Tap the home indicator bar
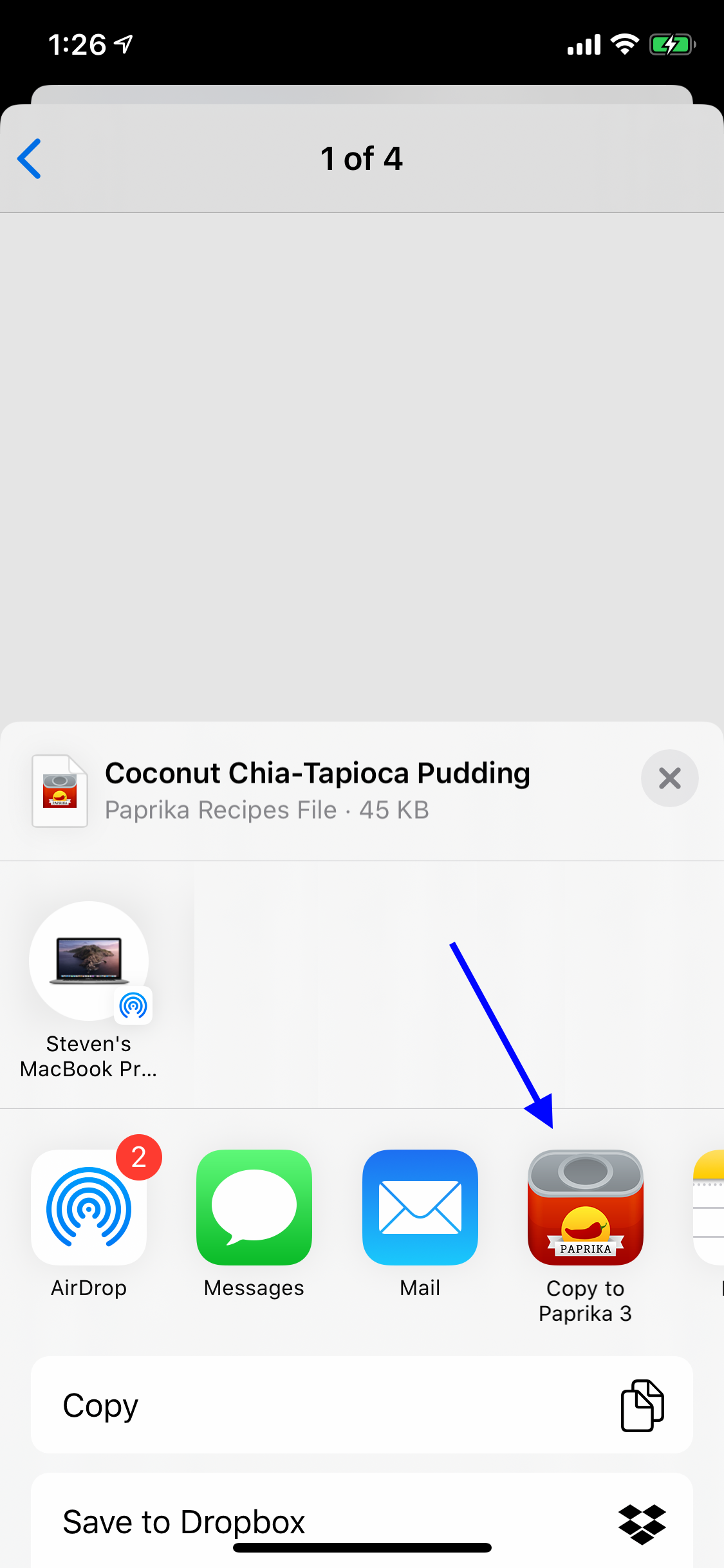The height and width of the screenshot is (1568, 724). (362, 1547)
